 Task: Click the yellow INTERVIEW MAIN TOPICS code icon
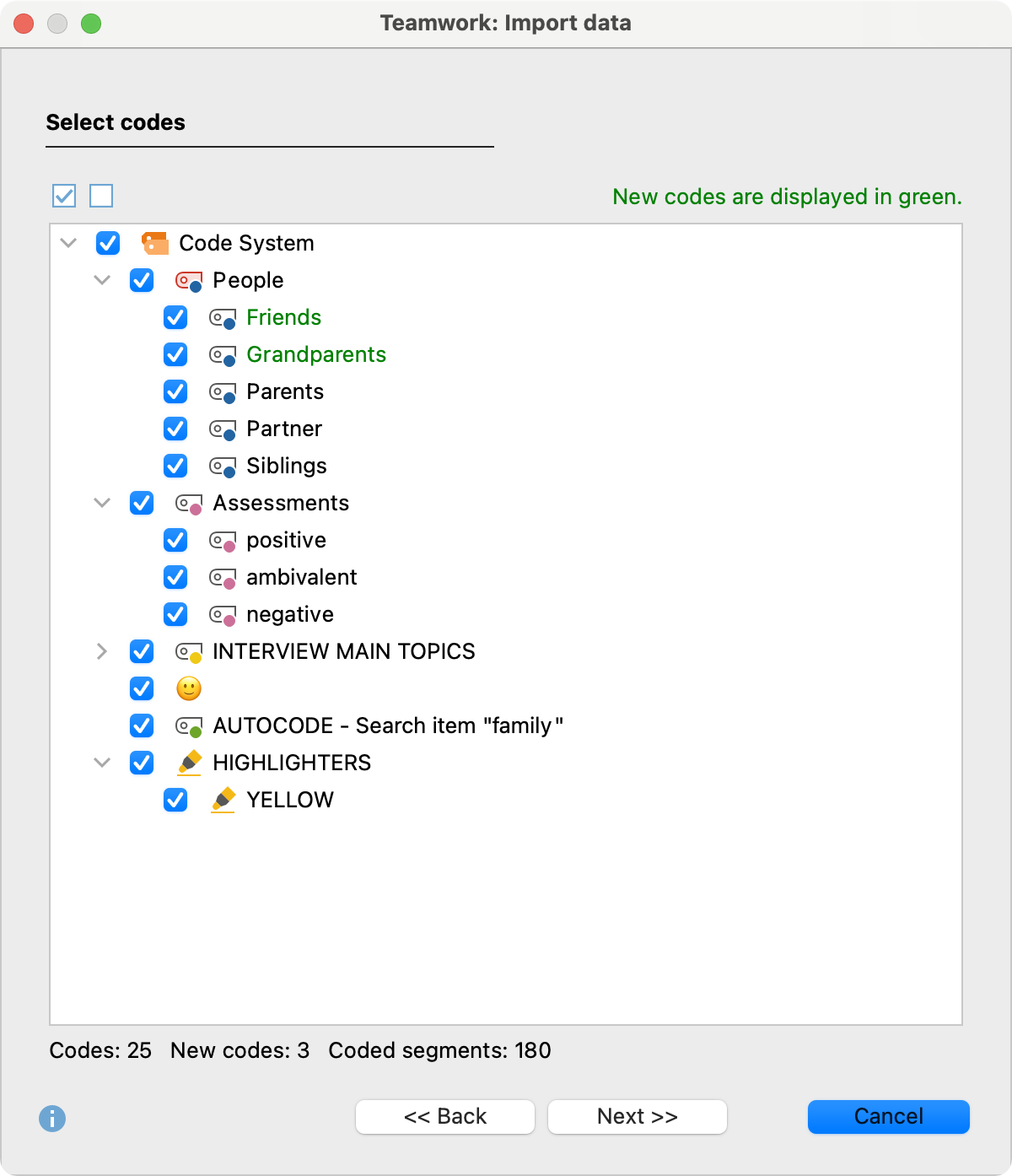pos(189,651)
